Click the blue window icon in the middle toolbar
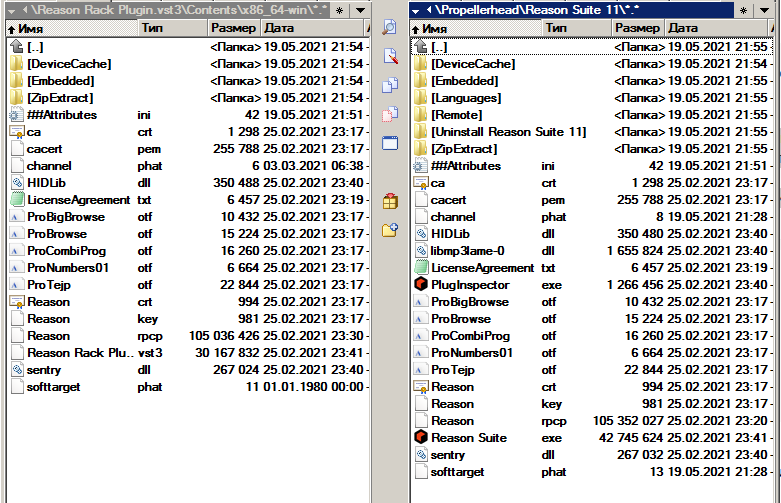 (390, 143)
